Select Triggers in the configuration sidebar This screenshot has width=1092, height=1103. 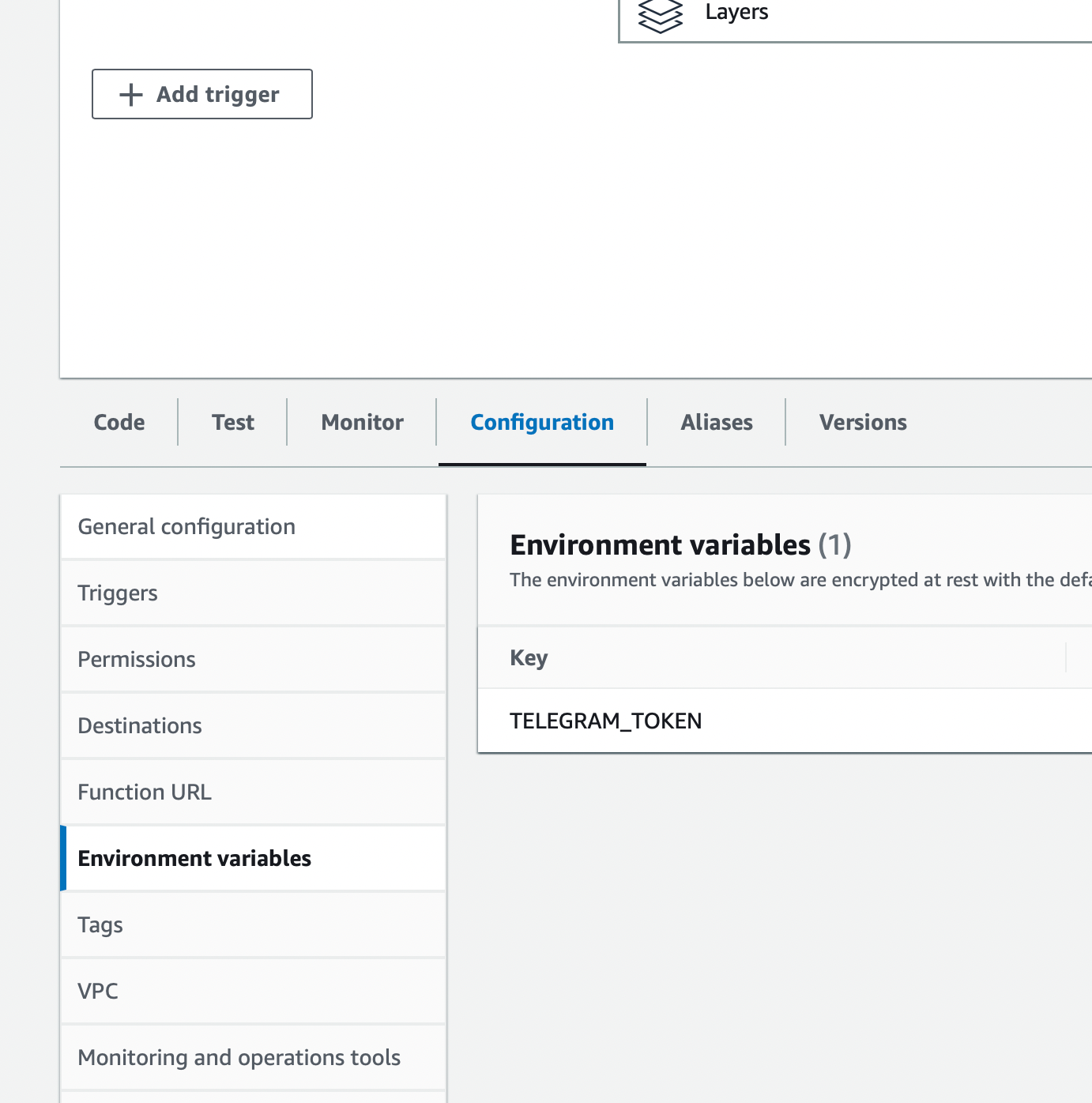click(x=118, y=593)
